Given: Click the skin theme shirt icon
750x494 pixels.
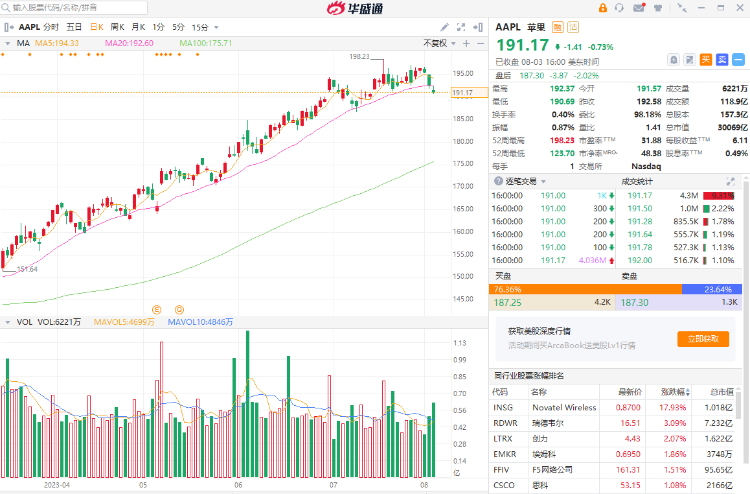Looking at the screenshot, I should [658, 8].
